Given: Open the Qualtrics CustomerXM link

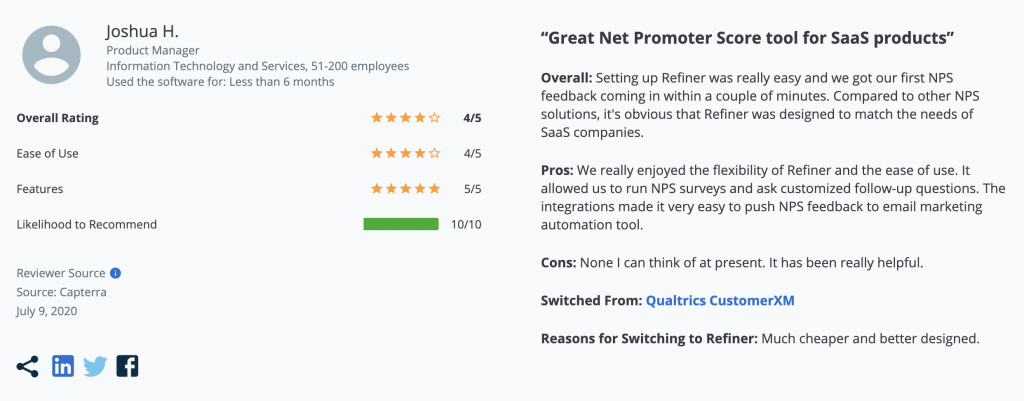Looking at the screenshot, I should pyautogui.click(x=720, y=301).
